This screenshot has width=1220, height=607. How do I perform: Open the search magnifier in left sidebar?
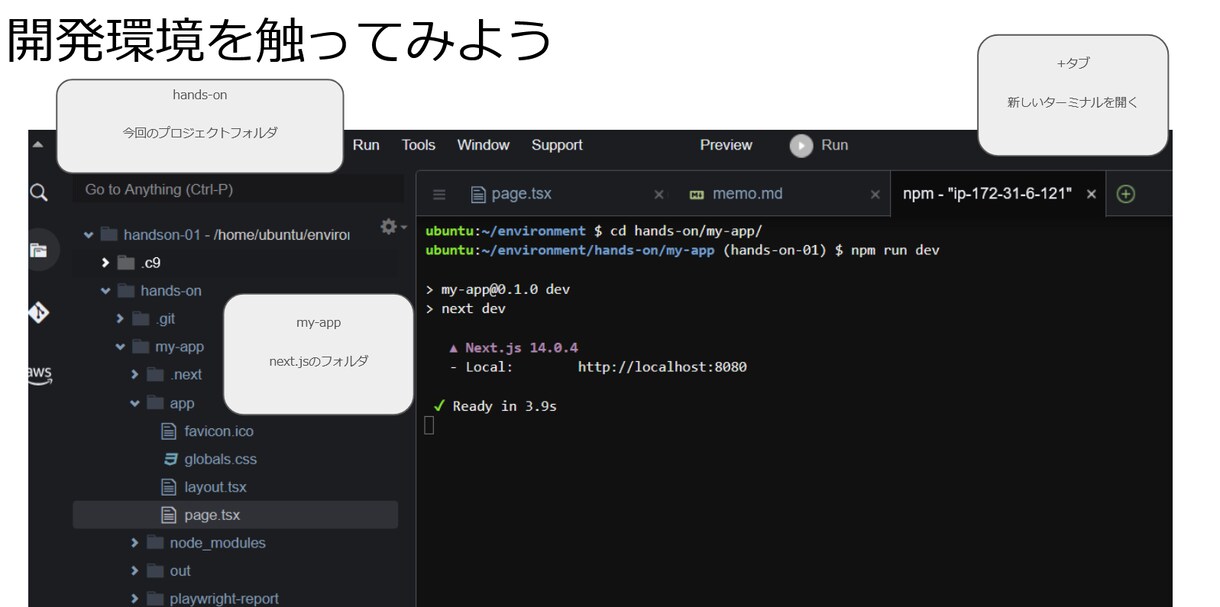[x=39, y=192]
